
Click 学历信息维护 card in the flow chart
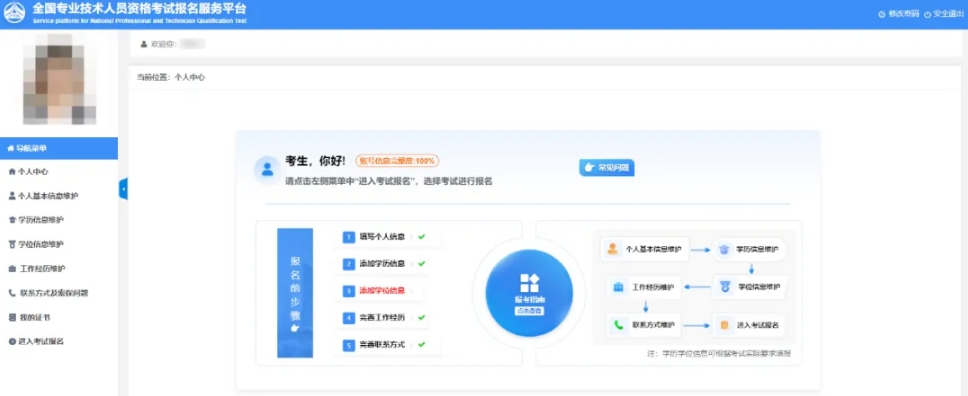(750, 250)
